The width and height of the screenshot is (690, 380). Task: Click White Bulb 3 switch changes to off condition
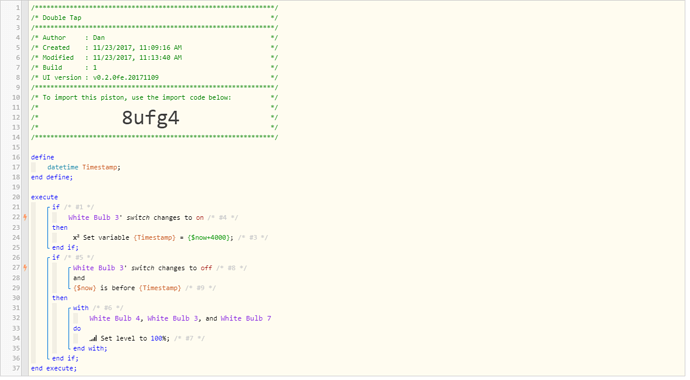point(143,267)
